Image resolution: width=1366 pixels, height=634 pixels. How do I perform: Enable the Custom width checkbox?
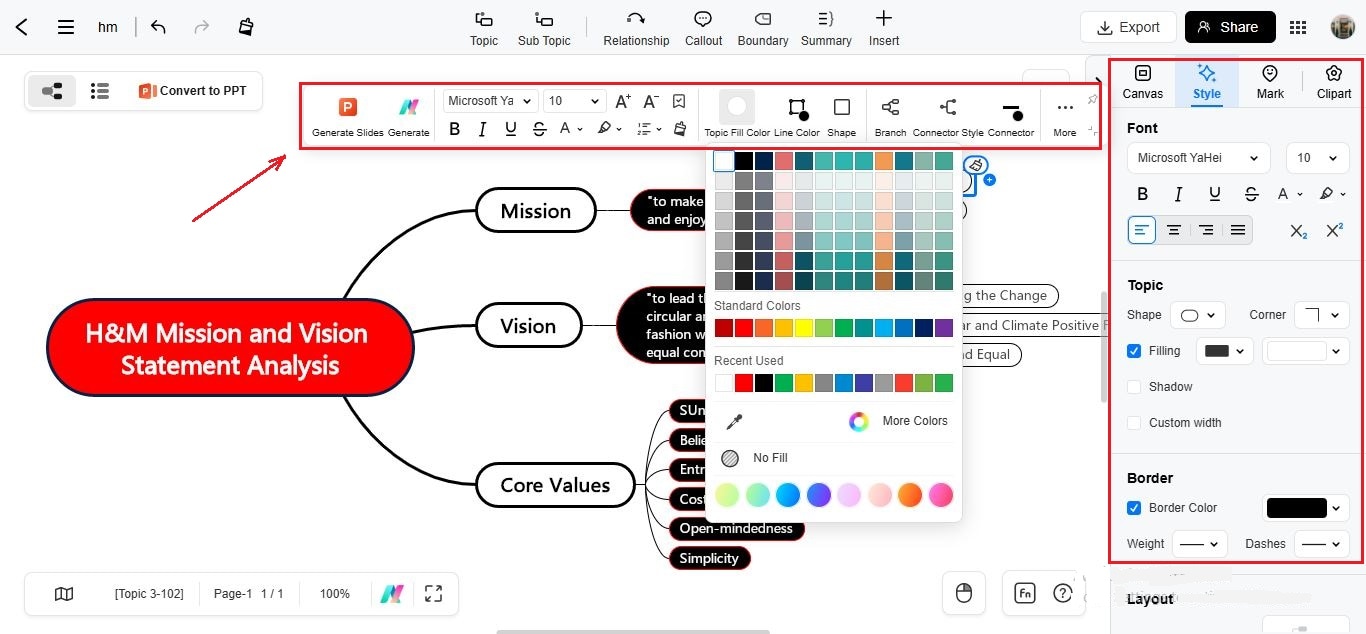1134,423
